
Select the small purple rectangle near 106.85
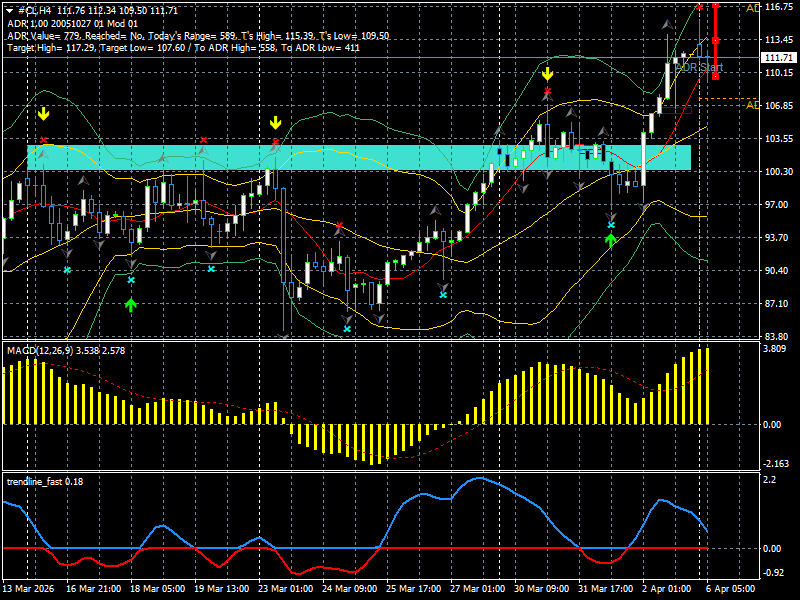[677, 110]
